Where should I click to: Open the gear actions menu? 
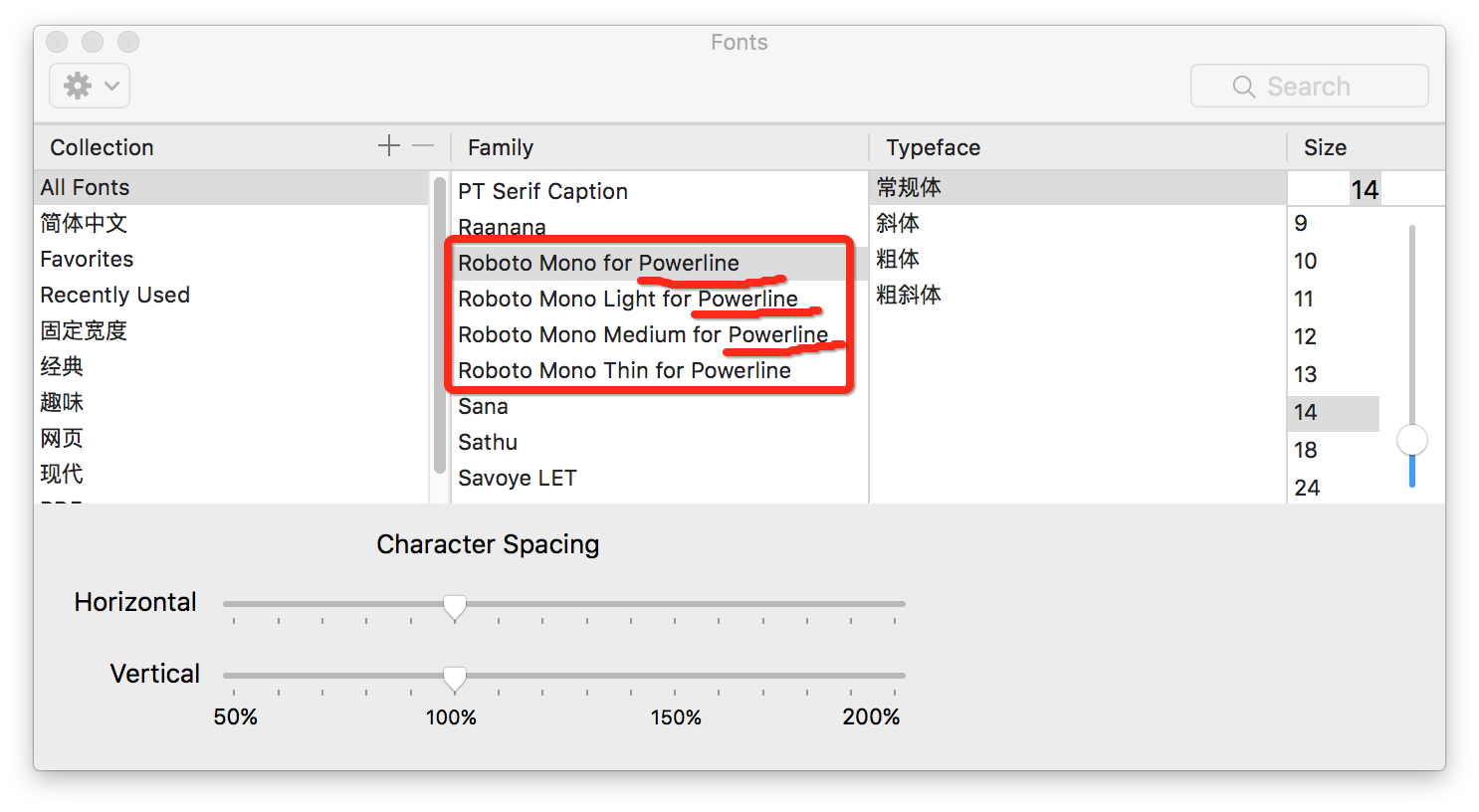click(x=90, y=86)
